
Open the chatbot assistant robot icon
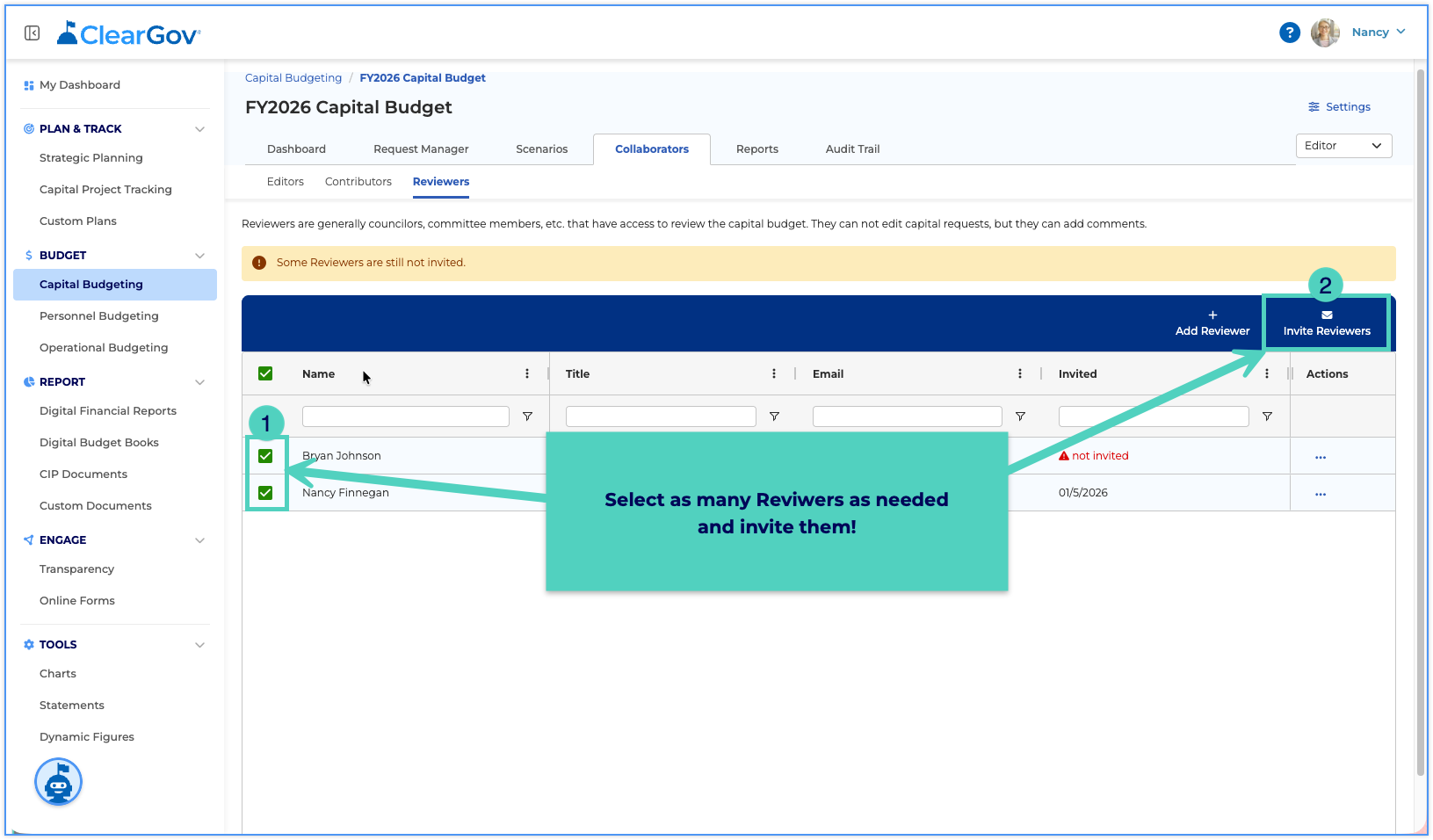point(59,782)
